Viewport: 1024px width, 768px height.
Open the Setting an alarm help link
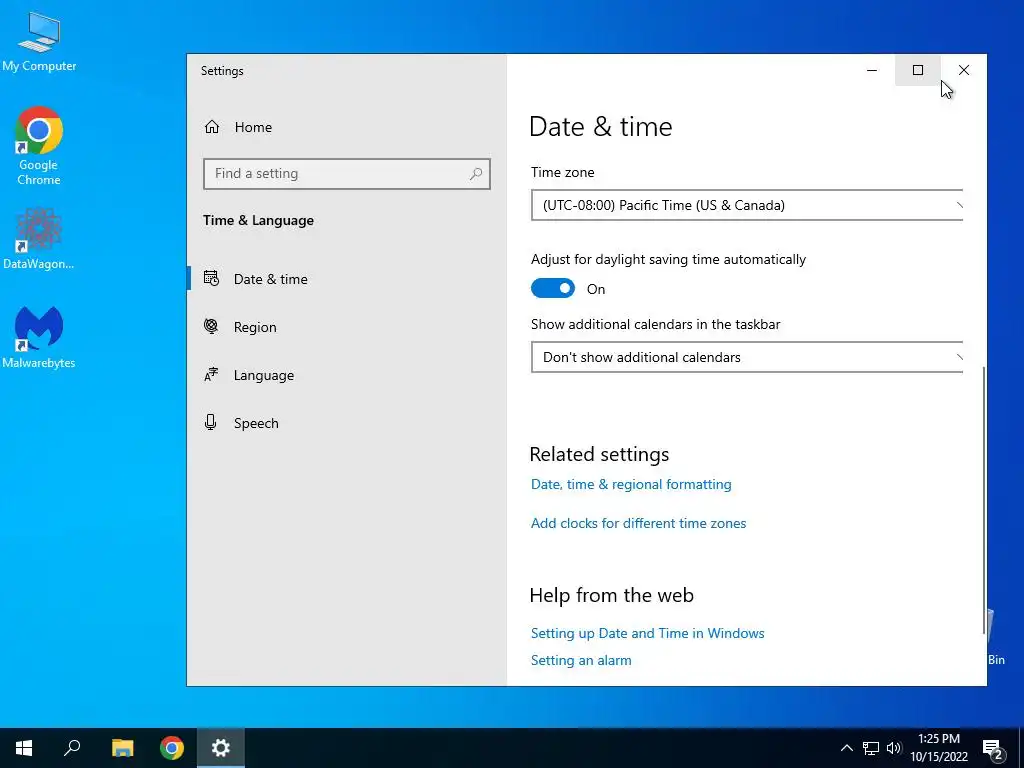[581, 660]
